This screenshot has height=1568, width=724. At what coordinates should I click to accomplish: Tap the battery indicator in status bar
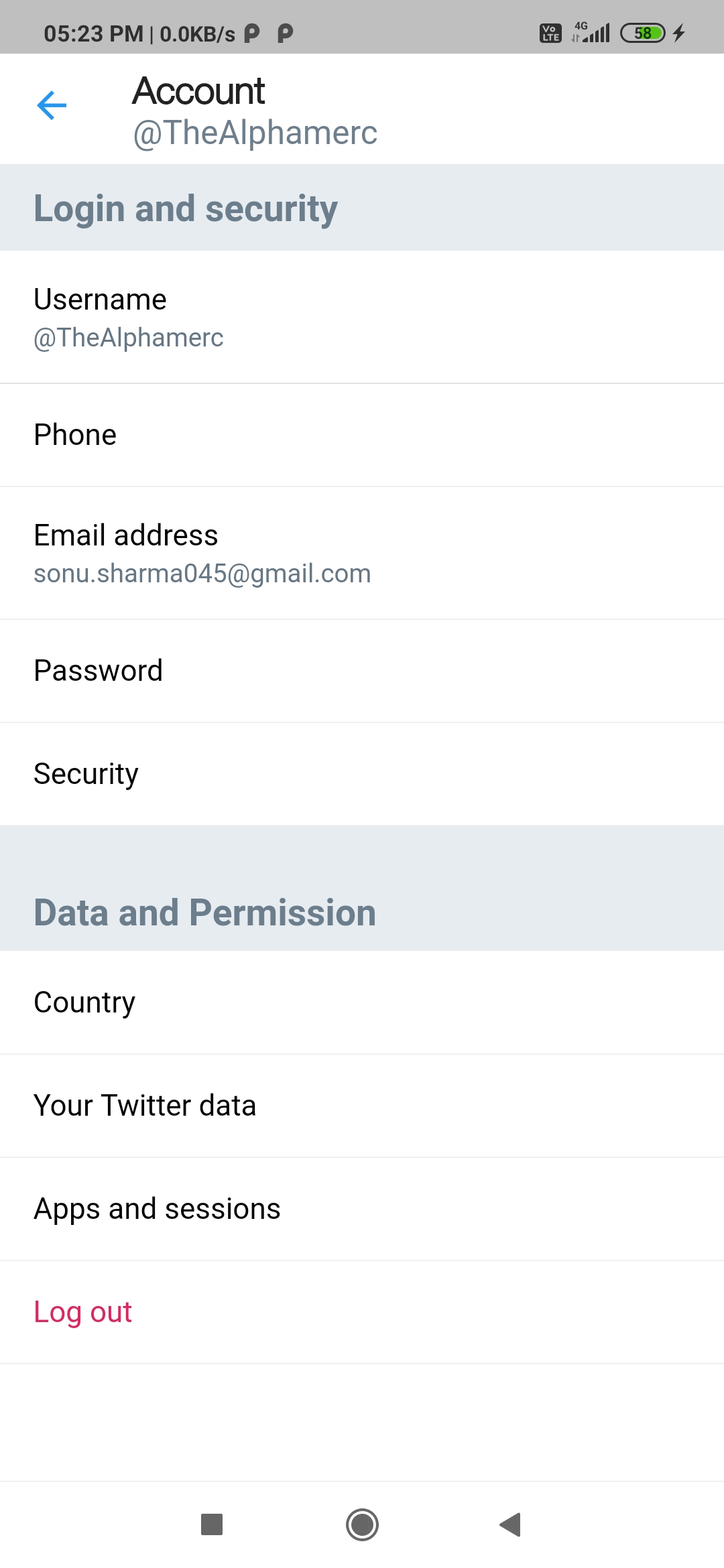(643, 33)
